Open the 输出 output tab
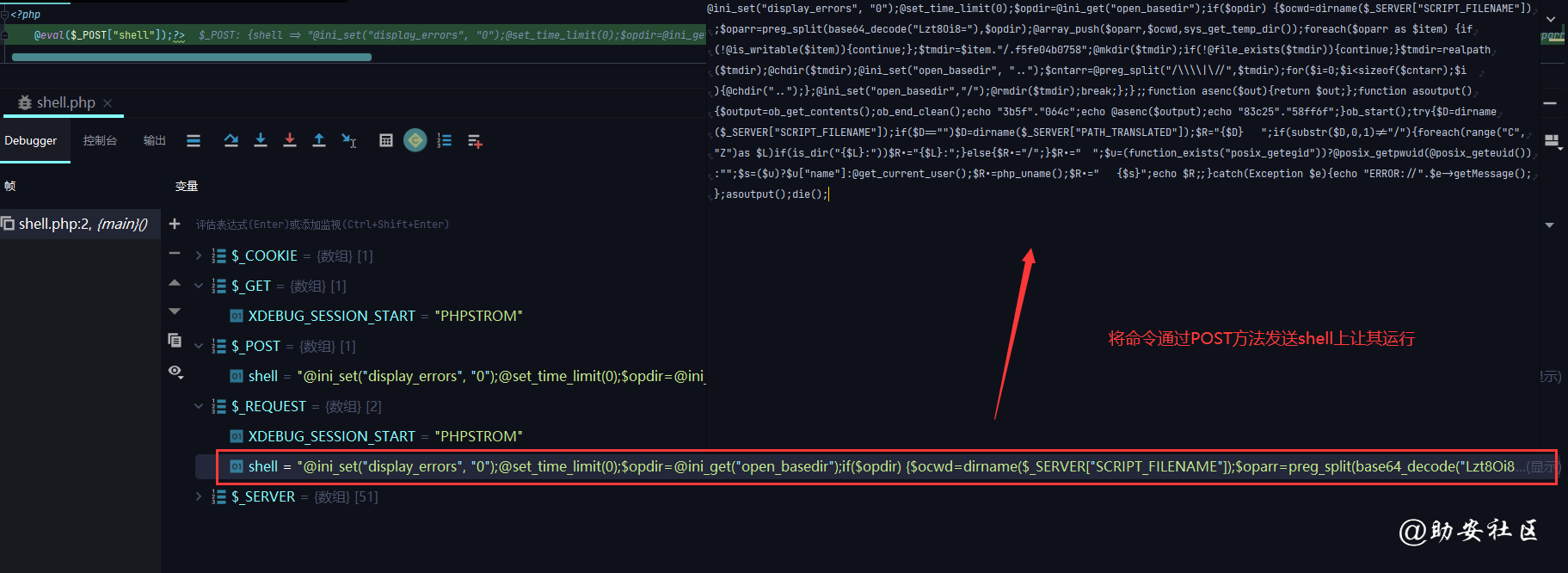This screenshot has height=573, width=1568. tap(155, 140)
